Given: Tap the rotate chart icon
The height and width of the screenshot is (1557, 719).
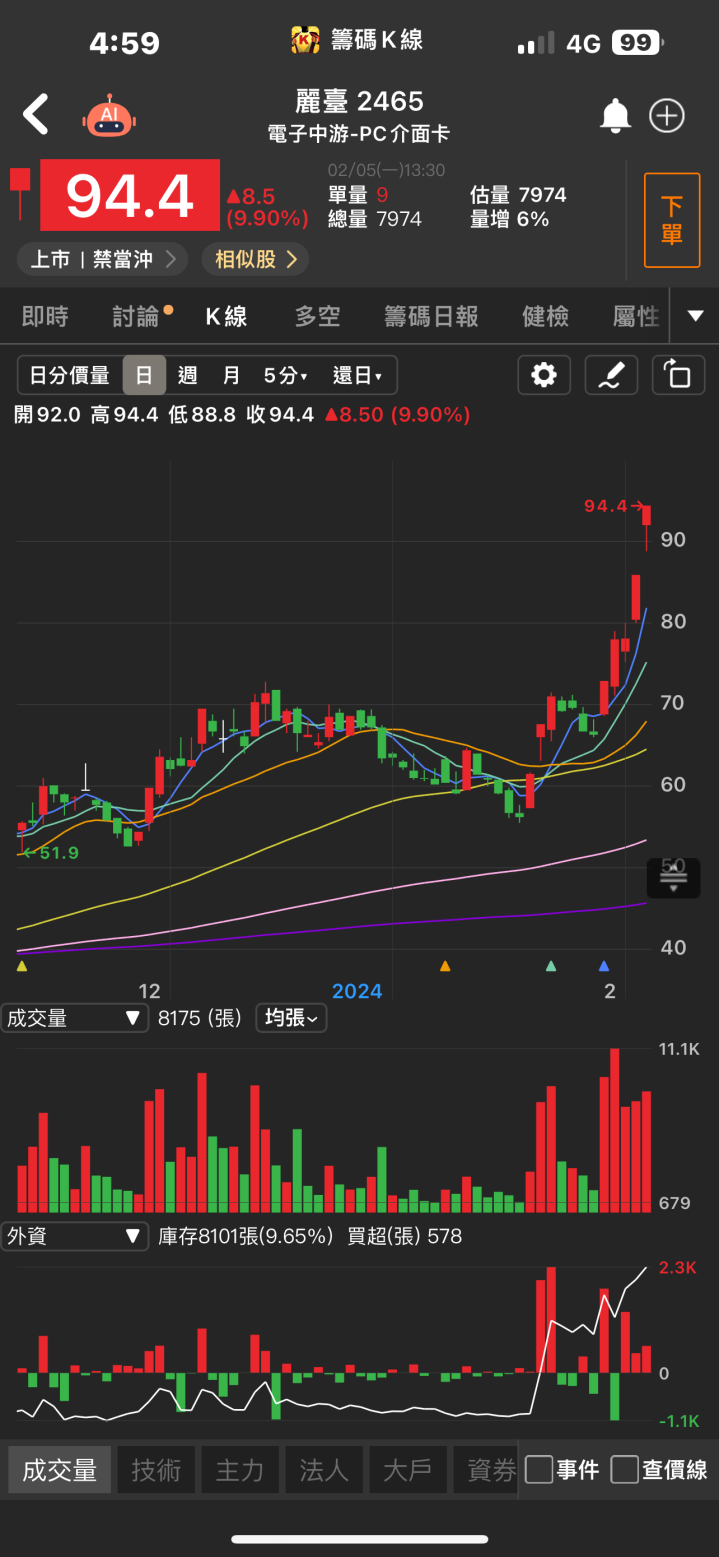Looking at the screenshot, I should (678, 375).
